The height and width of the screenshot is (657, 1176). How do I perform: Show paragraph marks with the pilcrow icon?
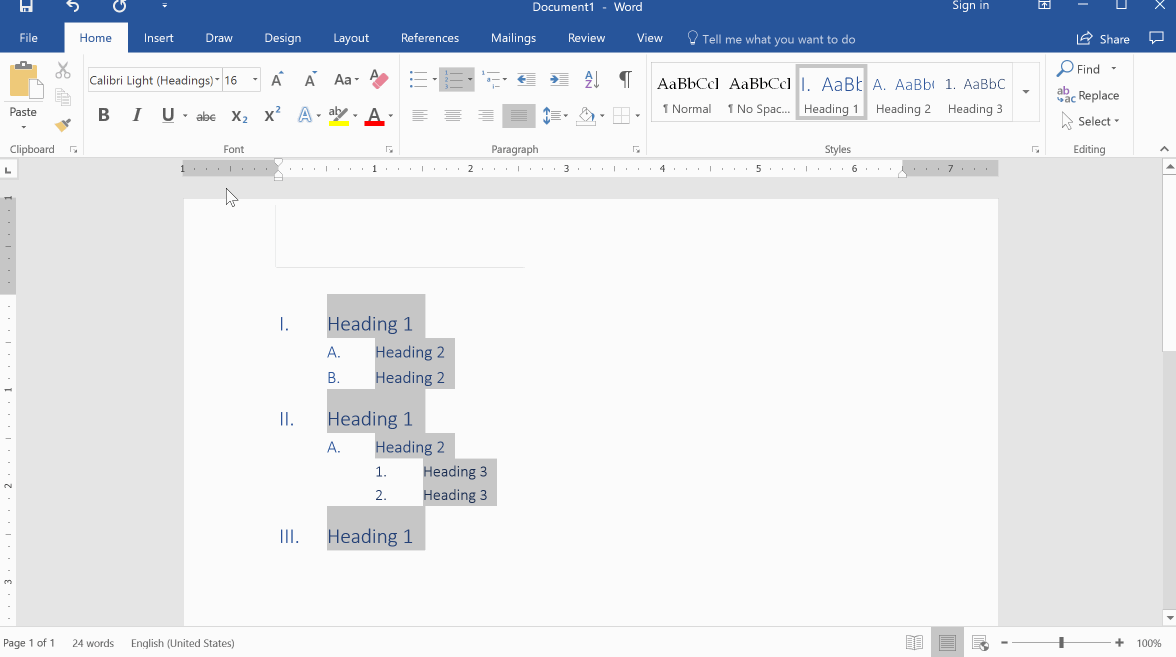(625, 80)
